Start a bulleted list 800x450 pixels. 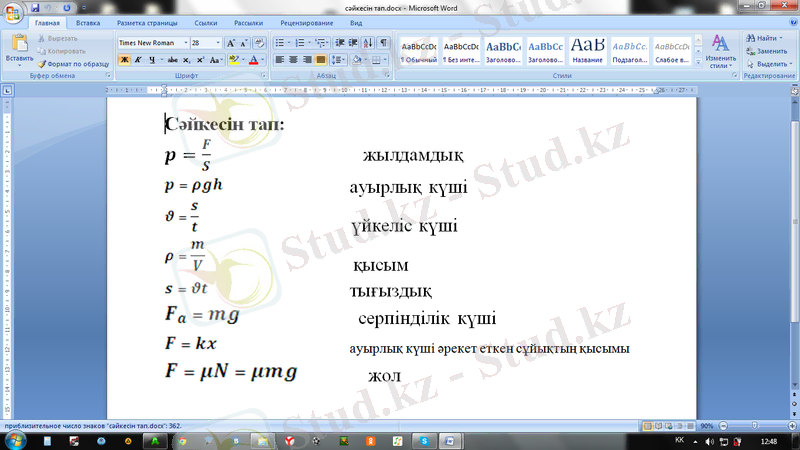click(x=280, y=44)
